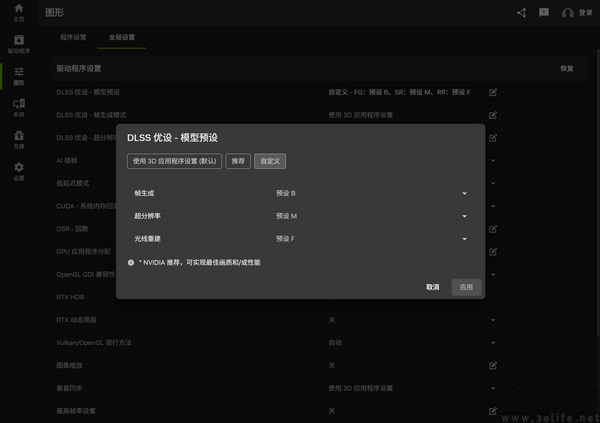The height and width of the screenshot is (423, 600).
Task: Select the 自定义 option in dialog
Action: [x=270, y=161]
